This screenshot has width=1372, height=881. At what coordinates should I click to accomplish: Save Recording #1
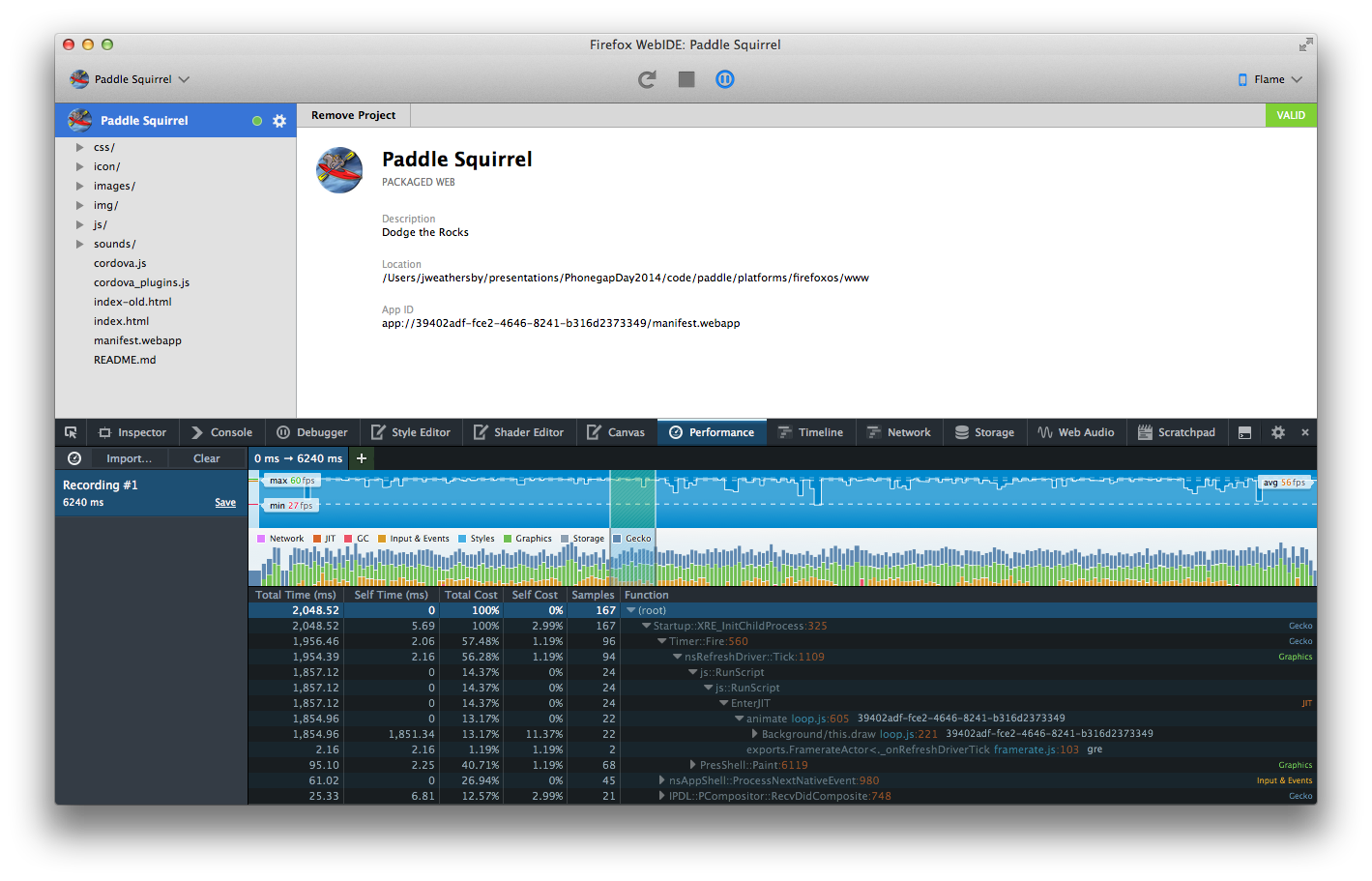point(225,503)
